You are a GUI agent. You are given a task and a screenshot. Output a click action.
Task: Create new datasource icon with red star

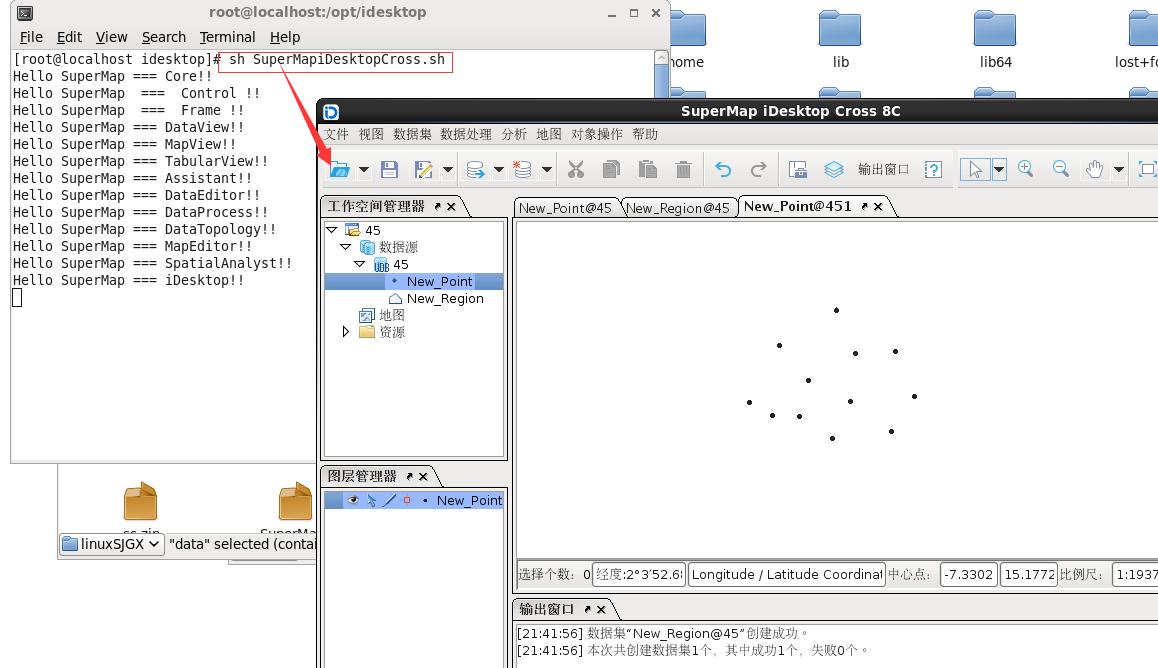(522, 169)
